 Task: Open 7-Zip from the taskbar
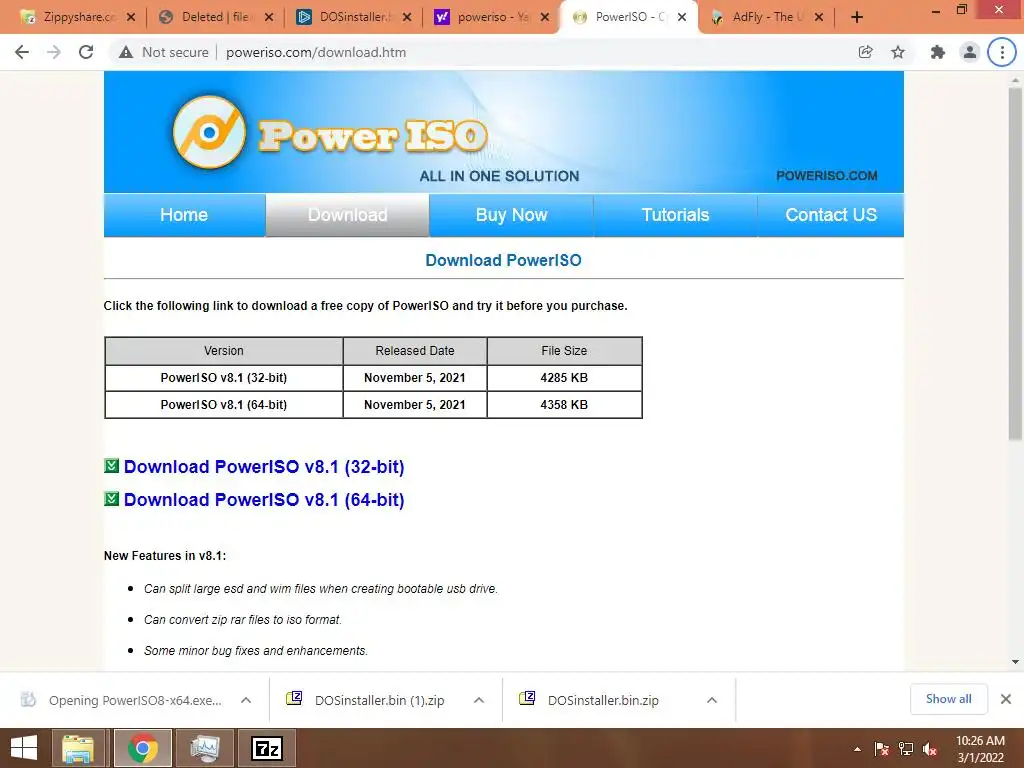click(x=266, y=748)
